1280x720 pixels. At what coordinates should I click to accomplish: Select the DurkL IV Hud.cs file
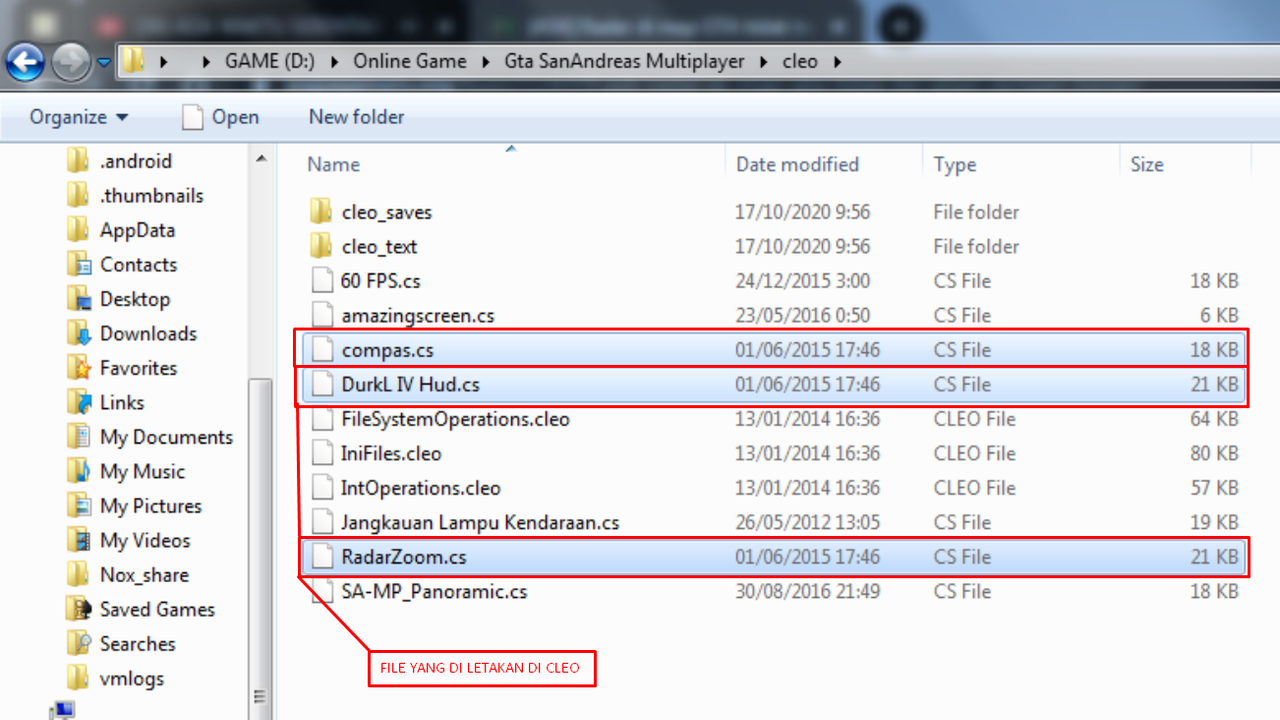click(x=773, y=384)
